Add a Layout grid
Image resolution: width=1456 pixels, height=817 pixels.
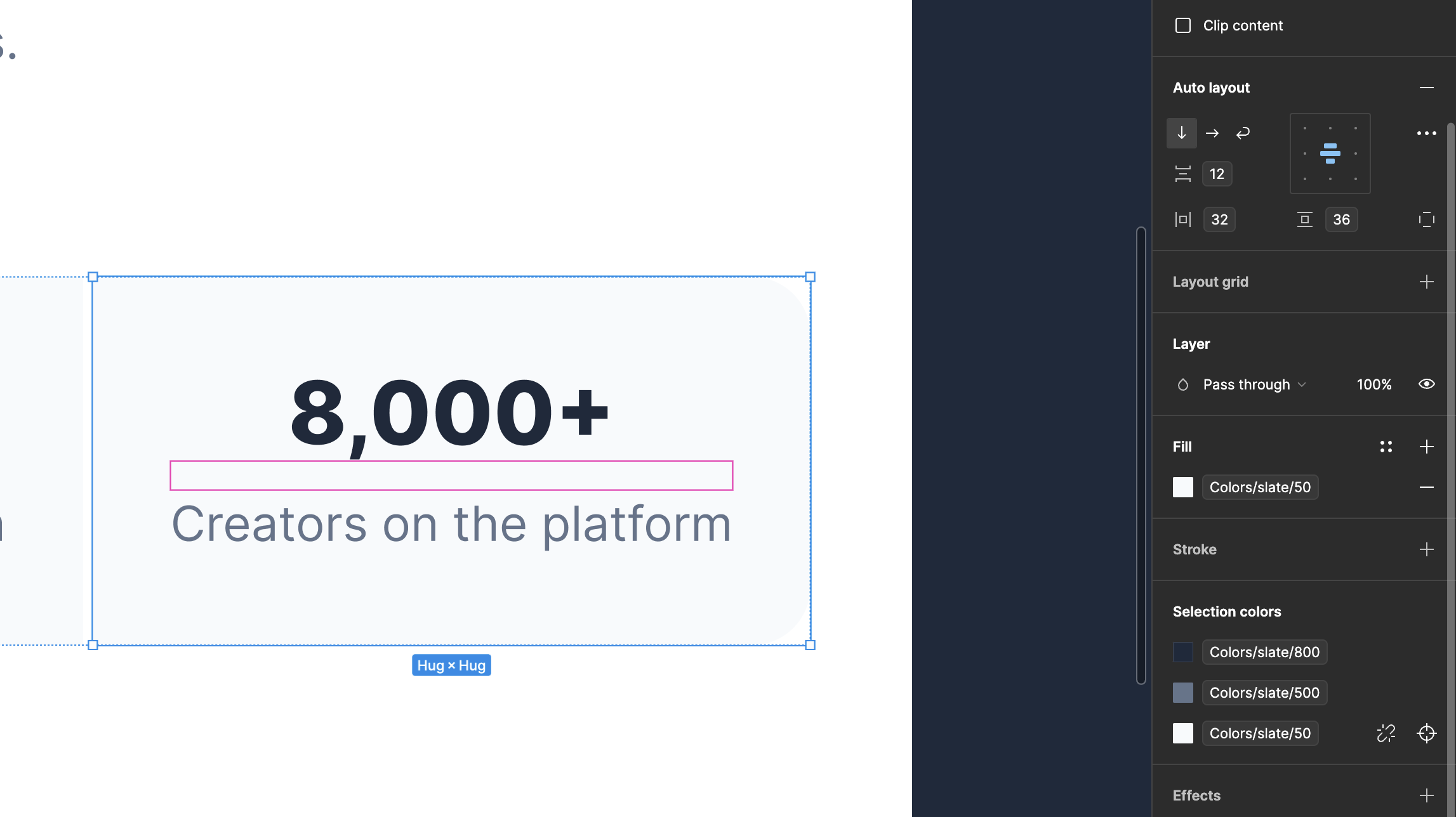[1426, 282]
